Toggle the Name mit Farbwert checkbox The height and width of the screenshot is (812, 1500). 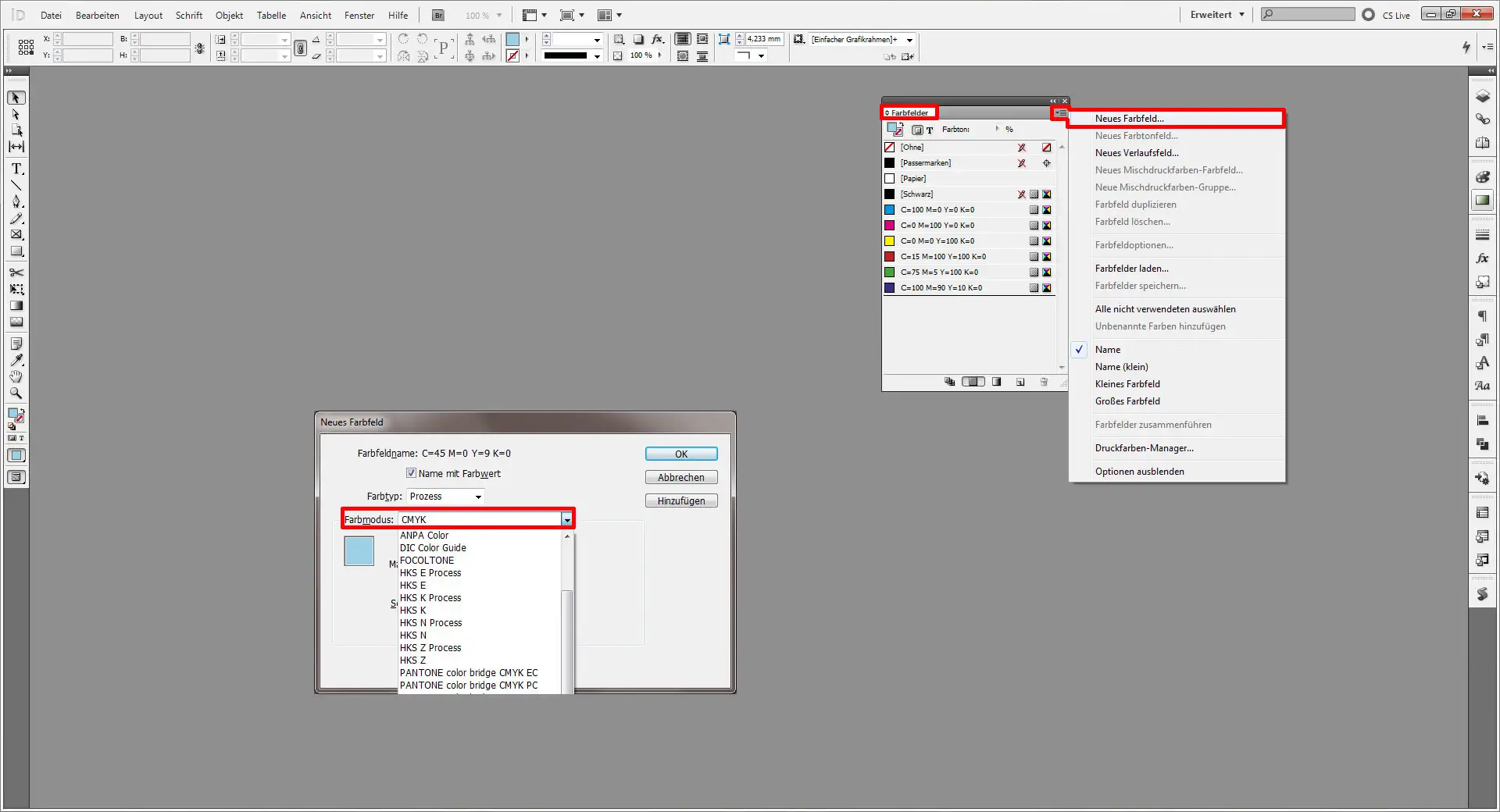click(x=412, y=473)
